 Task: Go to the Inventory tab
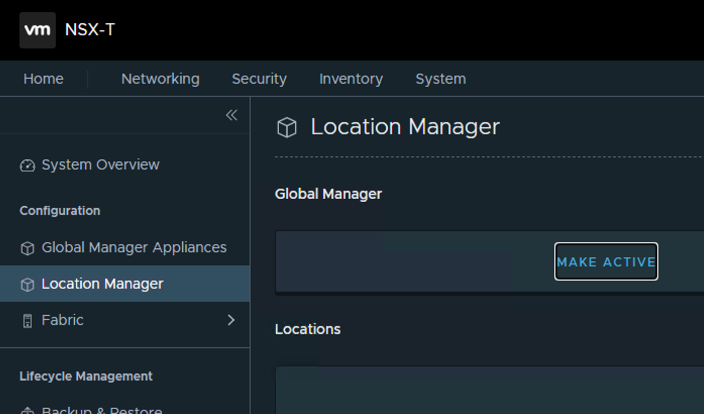click(x=351, y=79)
